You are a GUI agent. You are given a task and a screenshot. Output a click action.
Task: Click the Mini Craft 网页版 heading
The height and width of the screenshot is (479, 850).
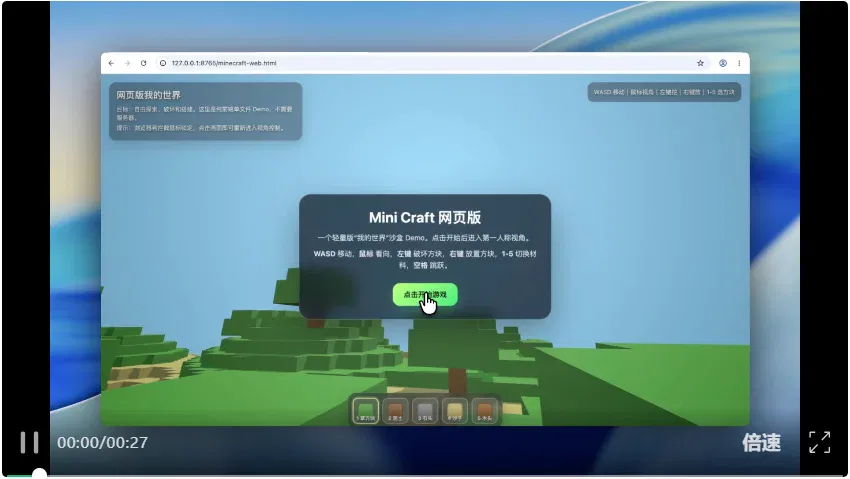click(x=425, y=218)
